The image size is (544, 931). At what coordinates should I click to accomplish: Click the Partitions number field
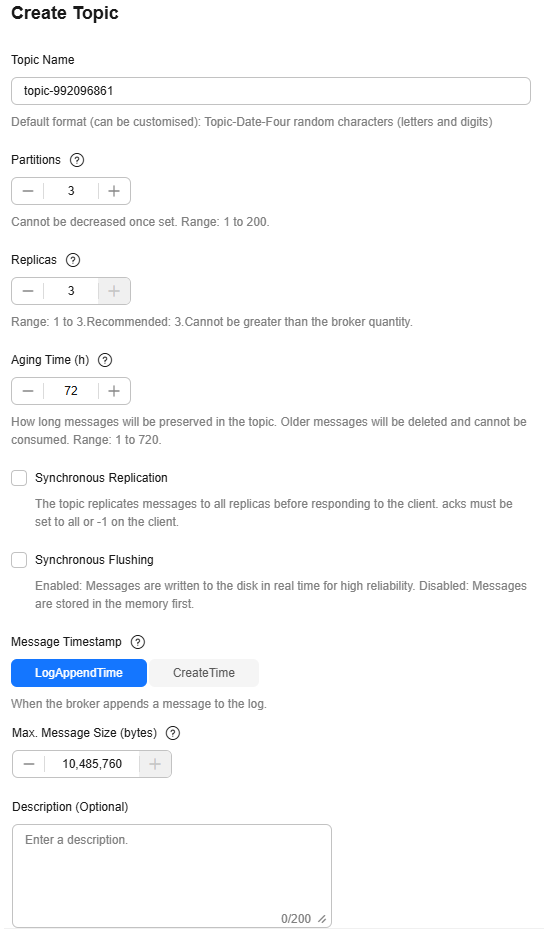(71, 191)
